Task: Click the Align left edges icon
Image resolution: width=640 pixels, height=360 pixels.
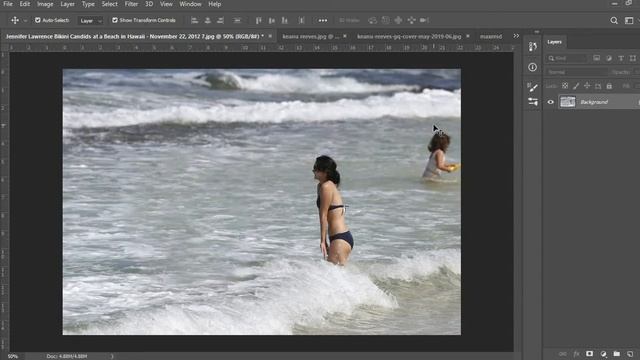Action: 195,20
